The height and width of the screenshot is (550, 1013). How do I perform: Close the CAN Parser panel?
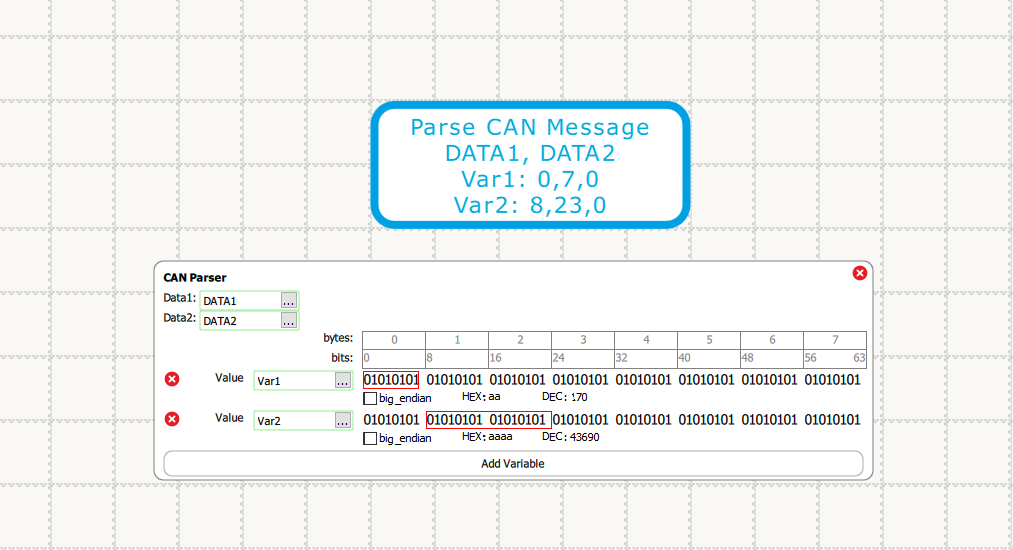(x=859, y=273)
